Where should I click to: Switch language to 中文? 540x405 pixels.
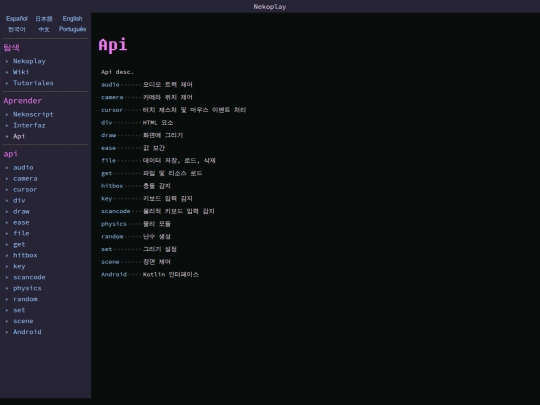(x=44, y=29)
